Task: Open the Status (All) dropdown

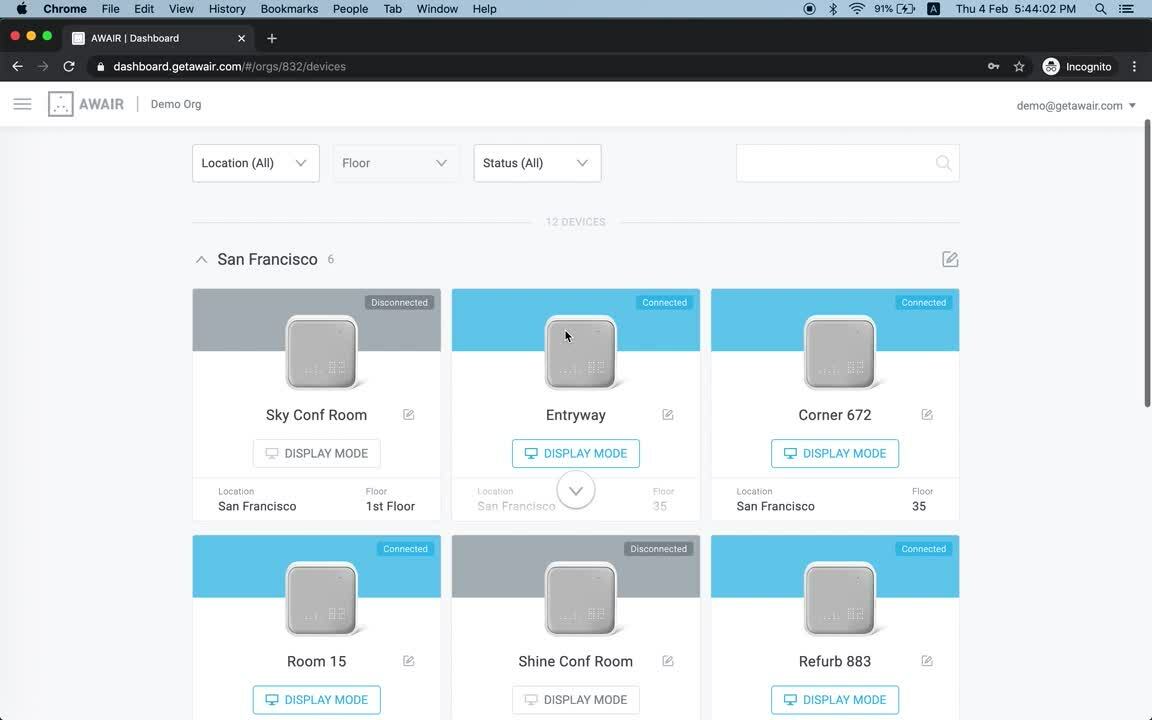Action: pyautogui.click(x=537, y=163)
